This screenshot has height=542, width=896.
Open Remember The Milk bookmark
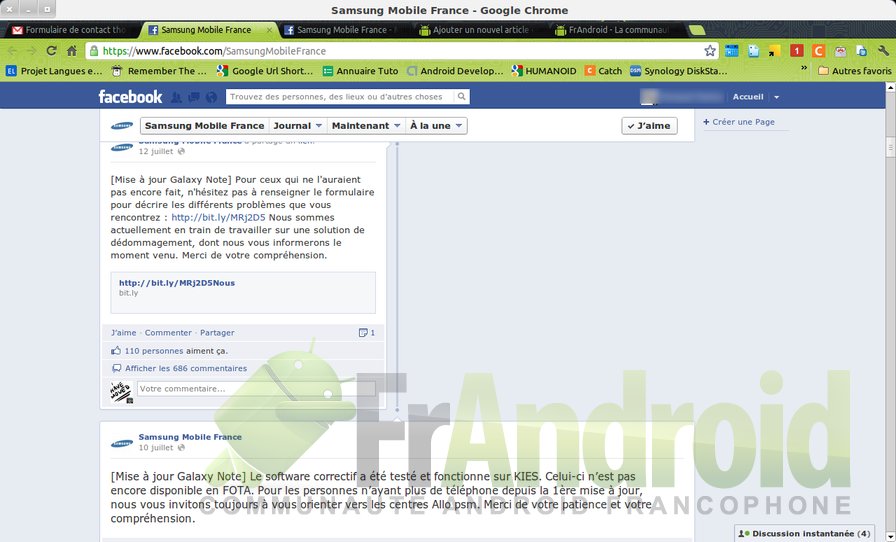tap(159, 71)
